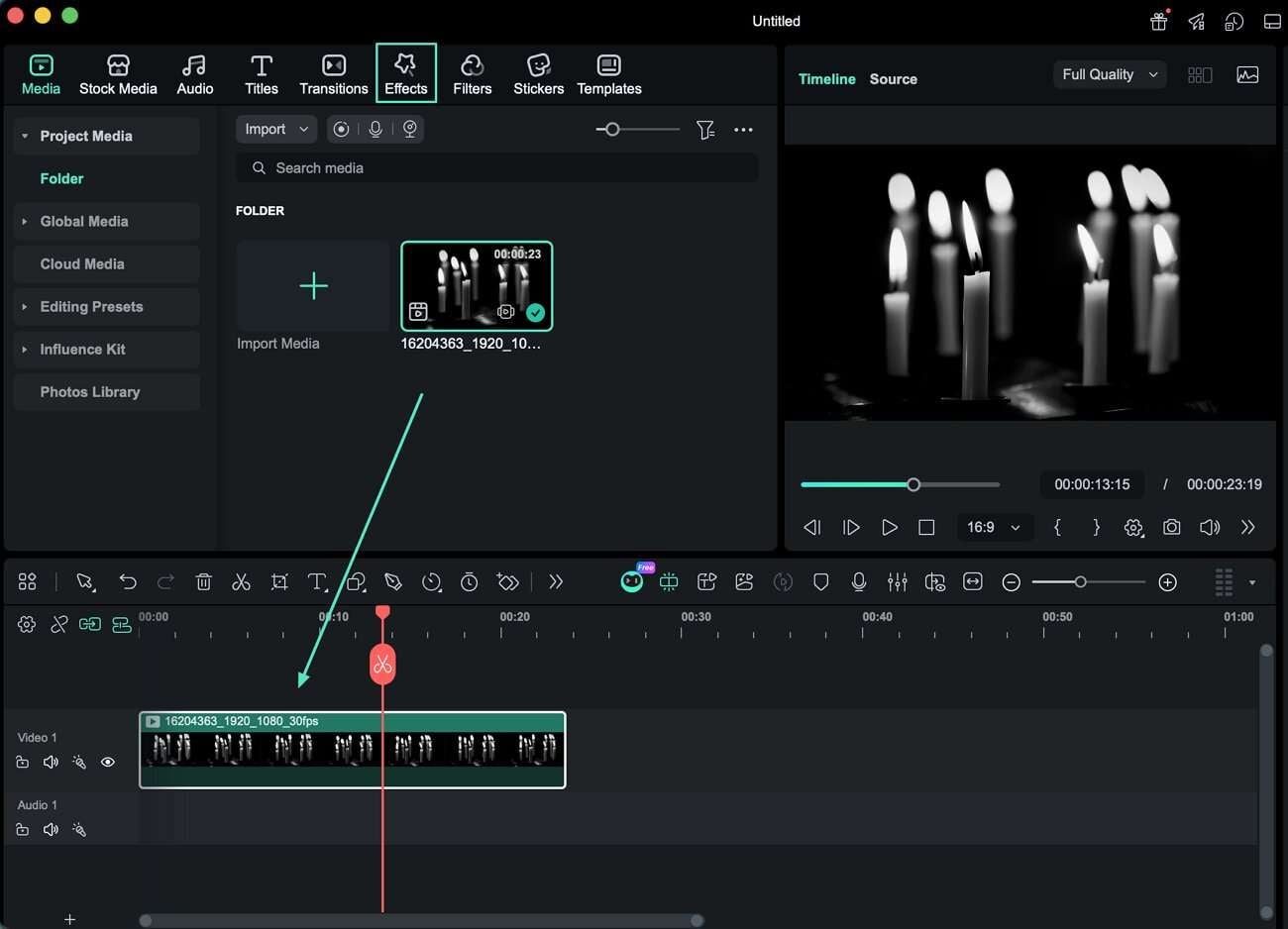The height and width of the screenshot is (929, 1288).
Task: Stop the preview playback
Action: click(x=926, y=527)
